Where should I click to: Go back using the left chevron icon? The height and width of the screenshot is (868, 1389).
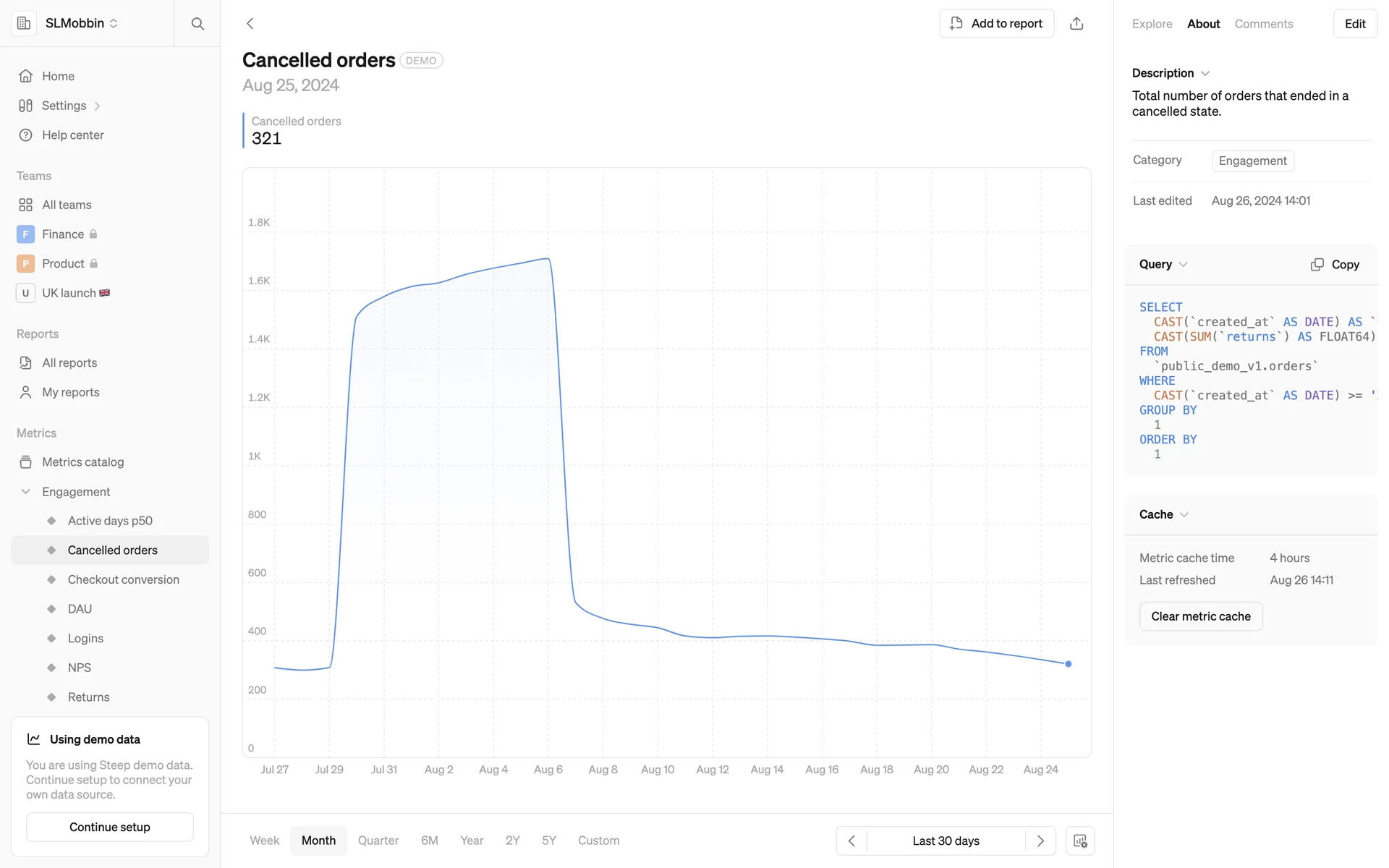250,24
